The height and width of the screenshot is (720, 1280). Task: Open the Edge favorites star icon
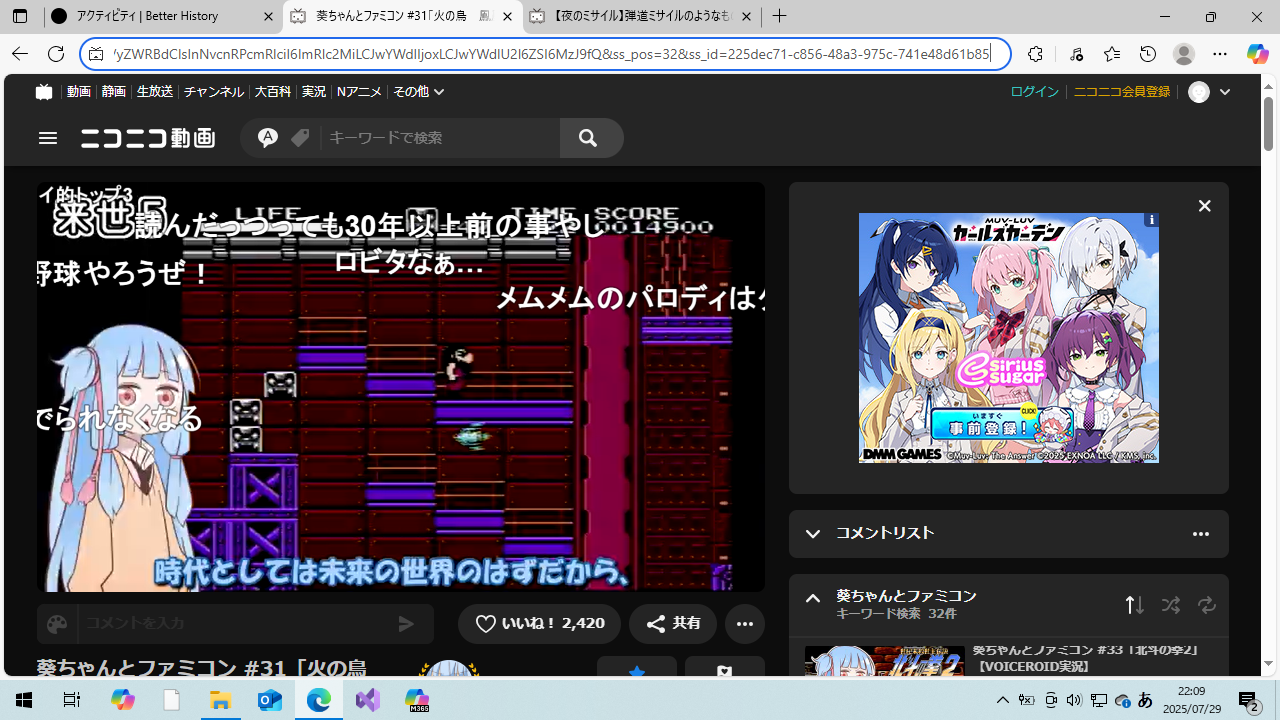click(1112, 54)
